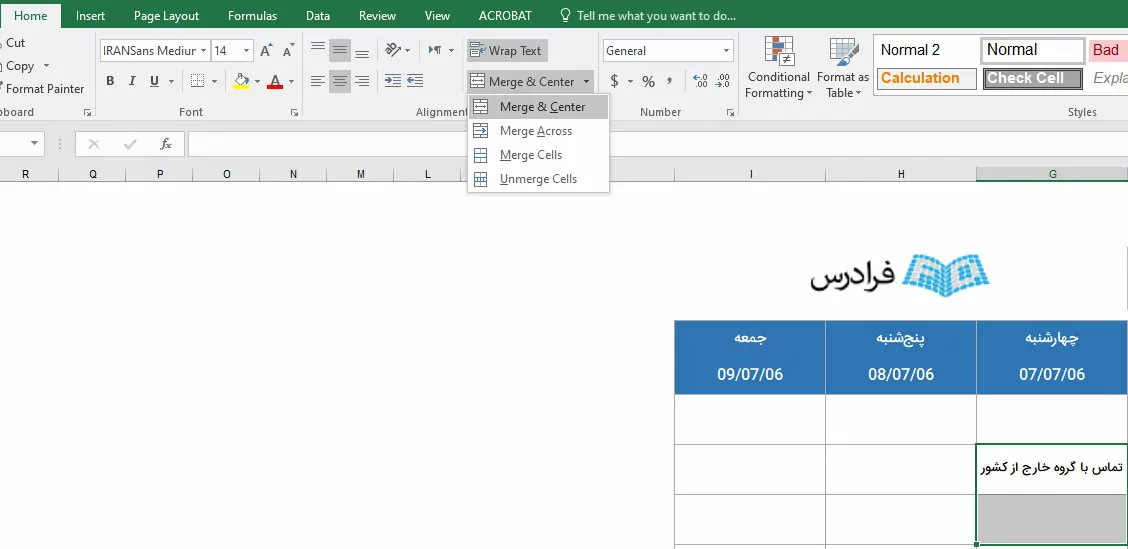Open Conditional Formatting menu

(778, 68)
